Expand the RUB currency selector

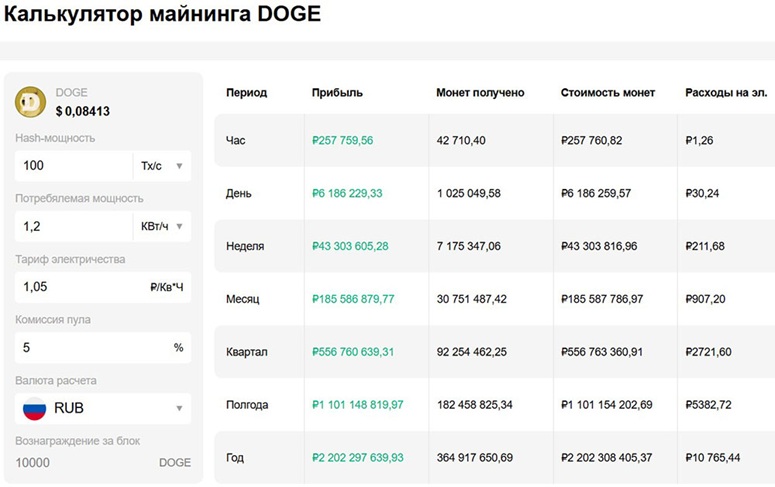click(103, 408)
